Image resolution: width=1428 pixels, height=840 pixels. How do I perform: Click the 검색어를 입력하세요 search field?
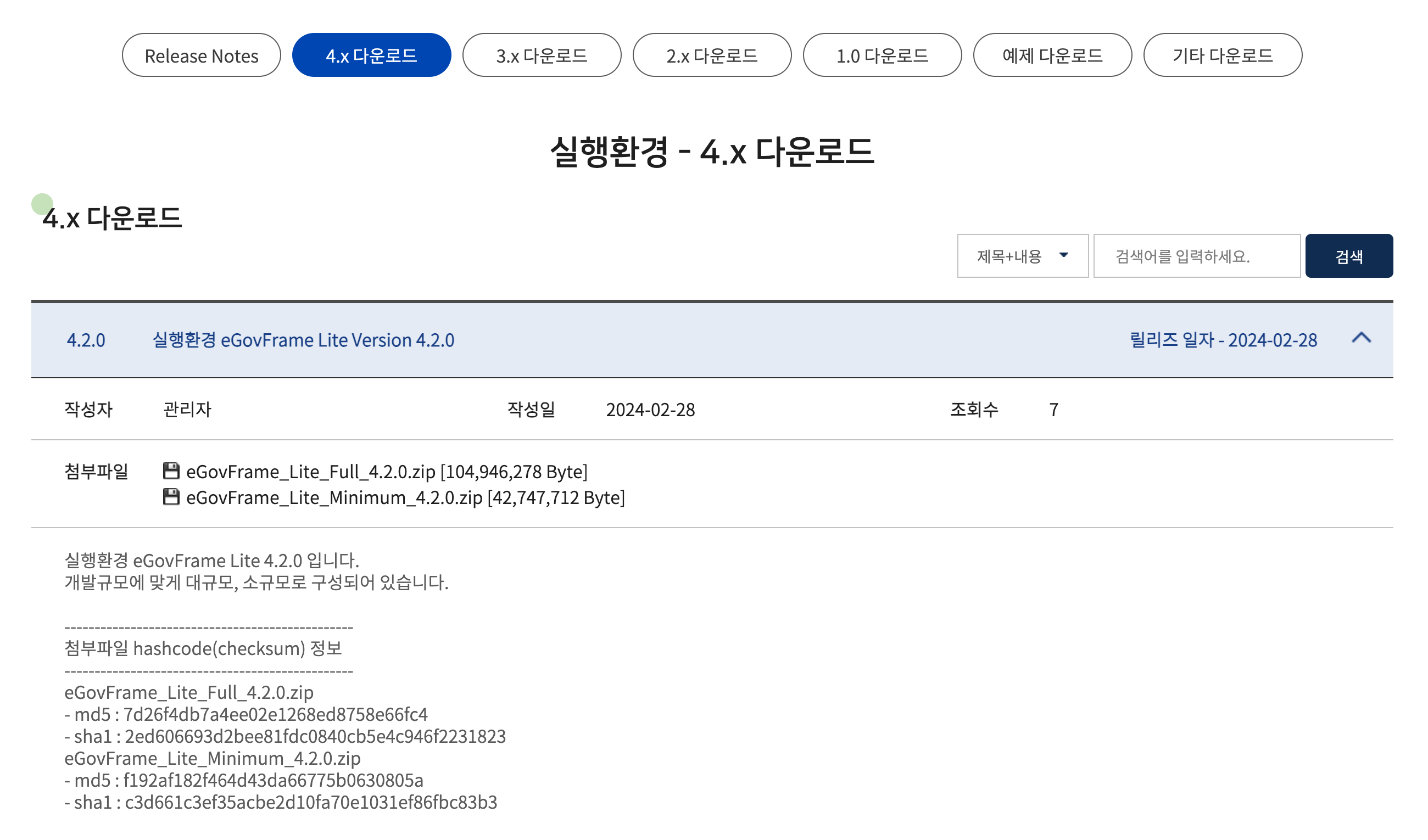pos(1196,256)
